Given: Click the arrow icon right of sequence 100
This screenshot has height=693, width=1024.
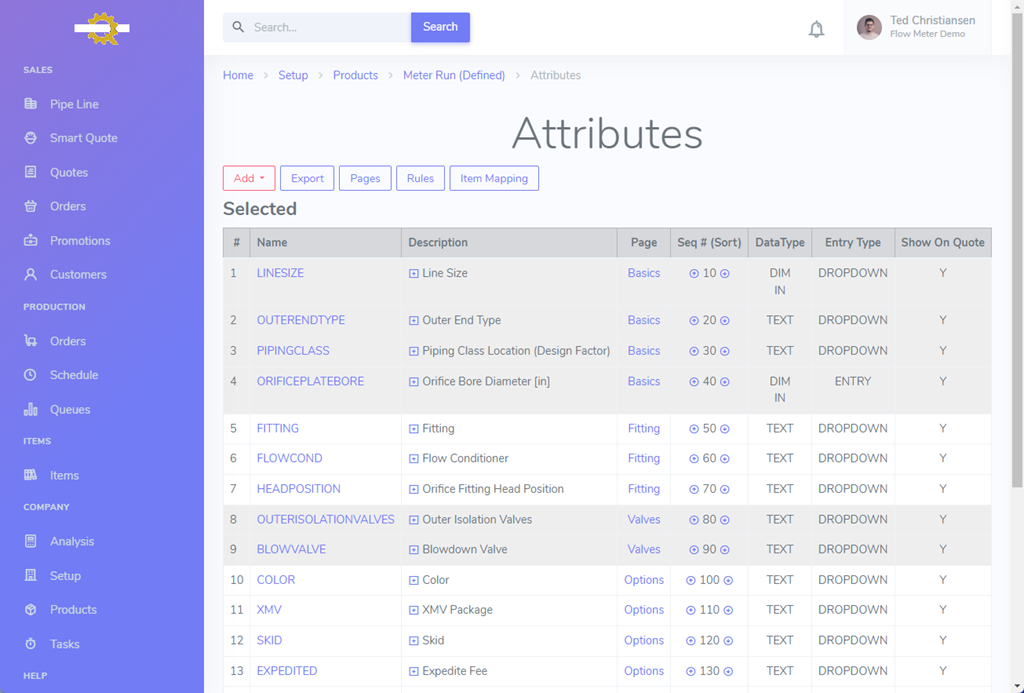Looking at the screenshot, I should pyautogui.click(x=728, y=581).
